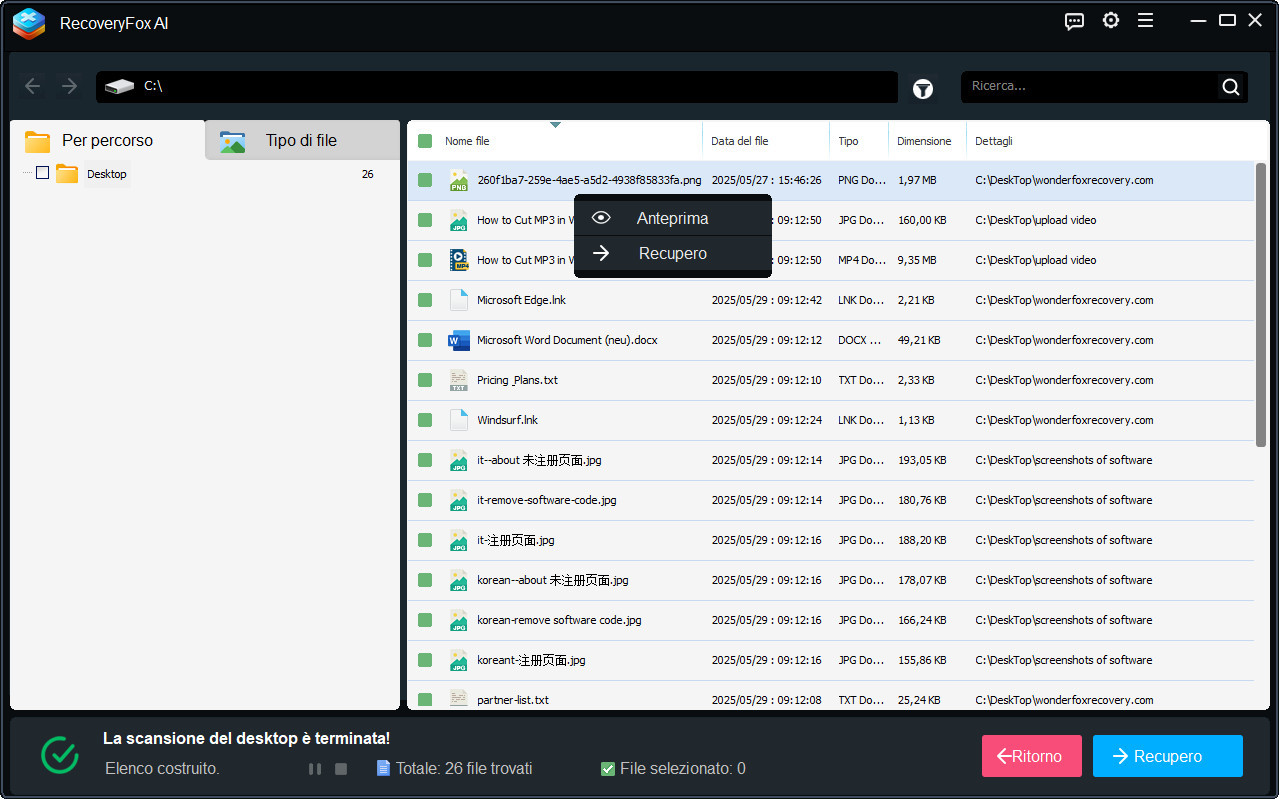Image resolution: width=1279 pixels, height=799 pixels.
Task: Click the file list vertical scrollbar
Action: click(1261, 304)
